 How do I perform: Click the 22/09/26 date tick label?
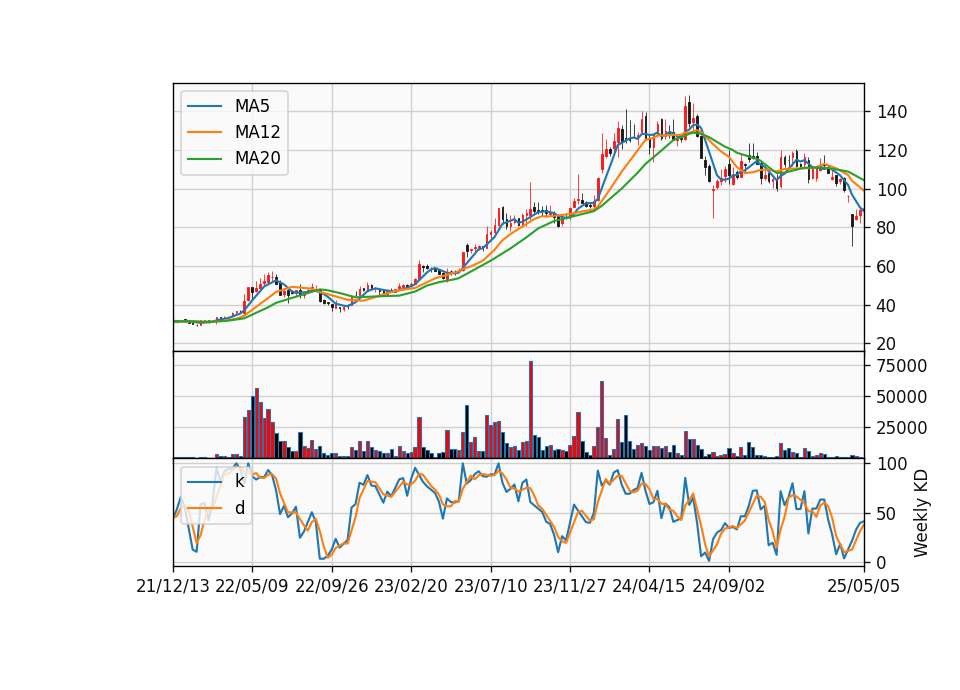332,586
